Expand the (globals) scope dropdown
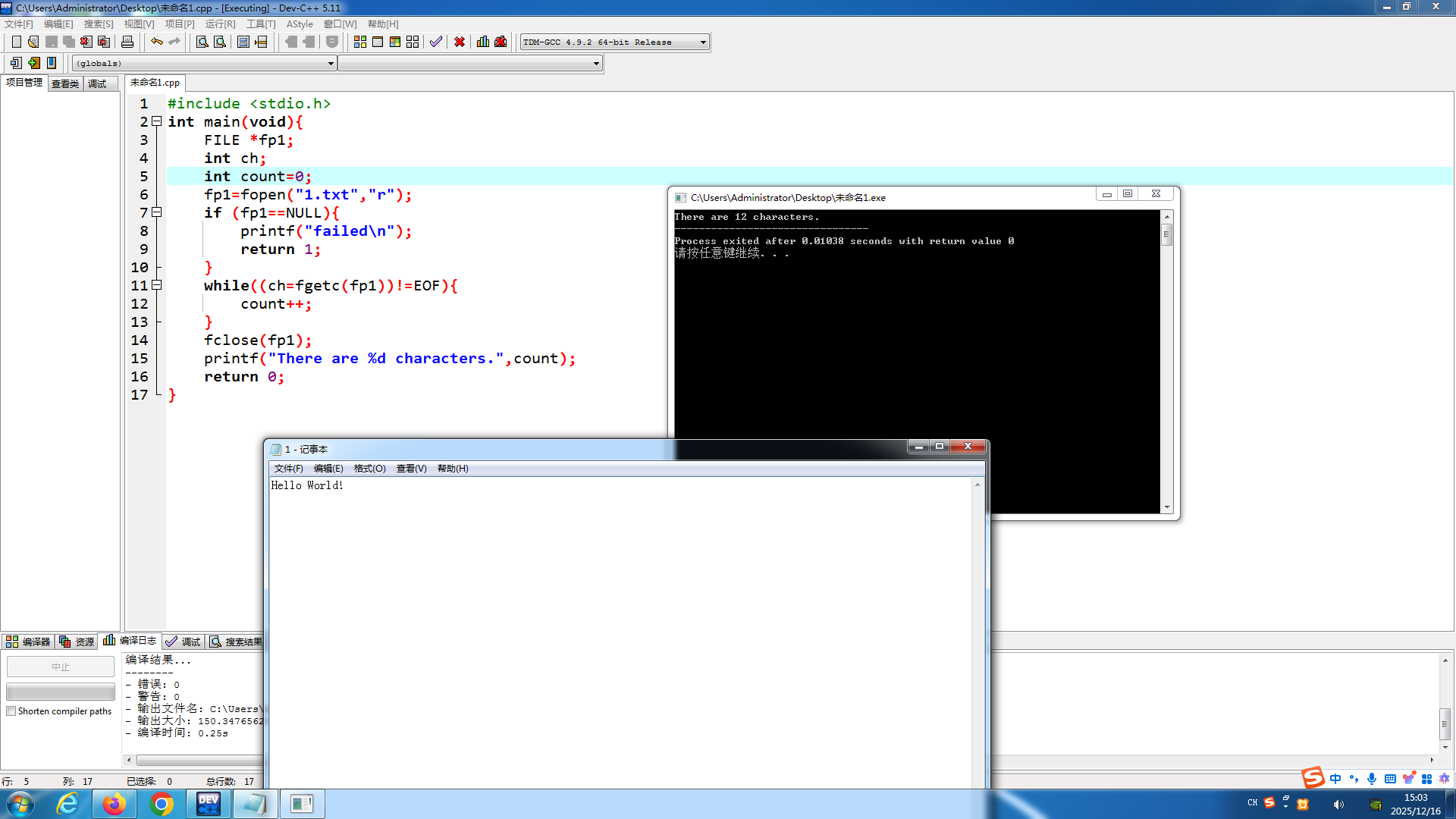1456x819 pixels. [x=331, y=64]
